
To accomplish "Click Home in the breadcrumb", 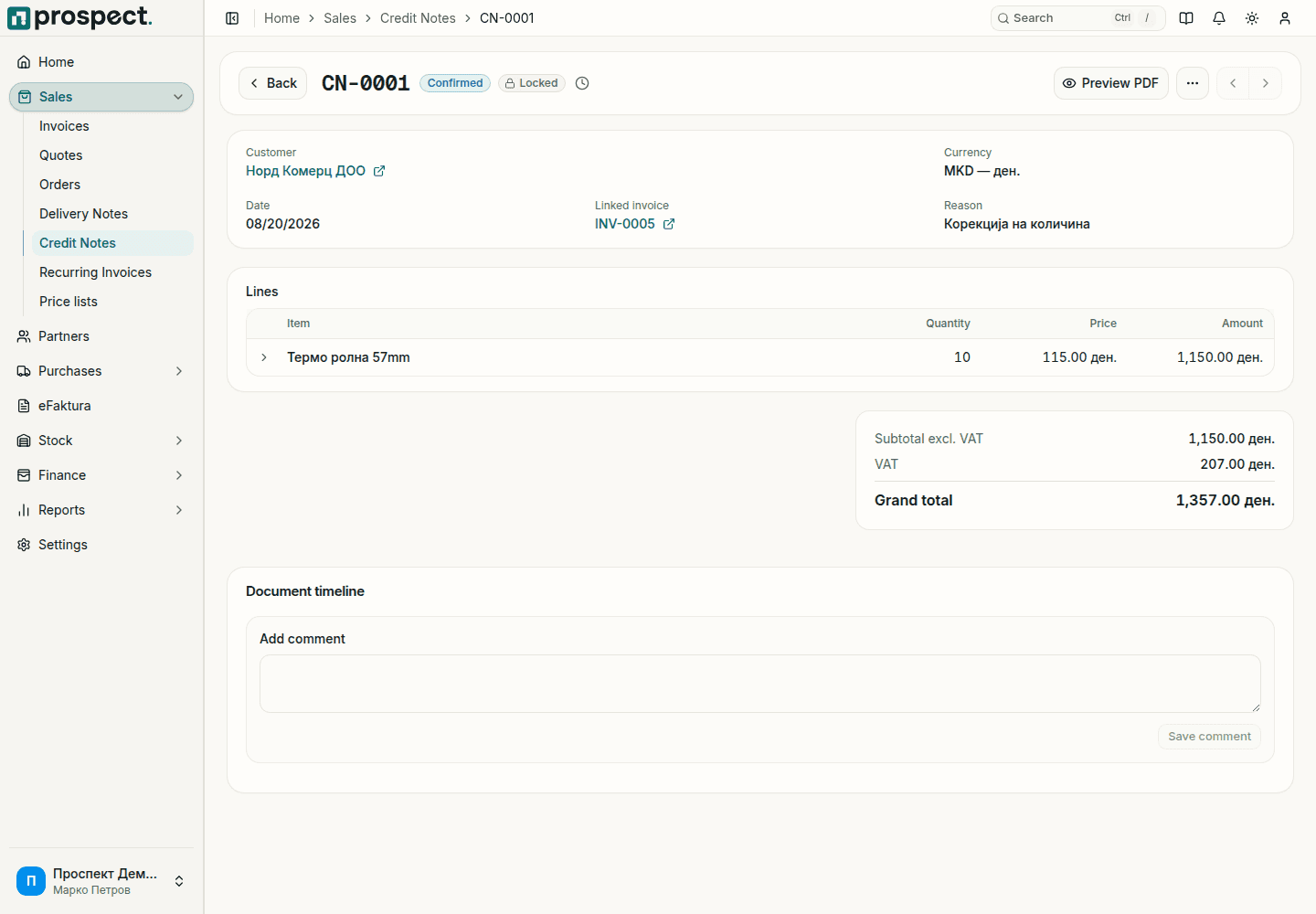I will (281, 18).
